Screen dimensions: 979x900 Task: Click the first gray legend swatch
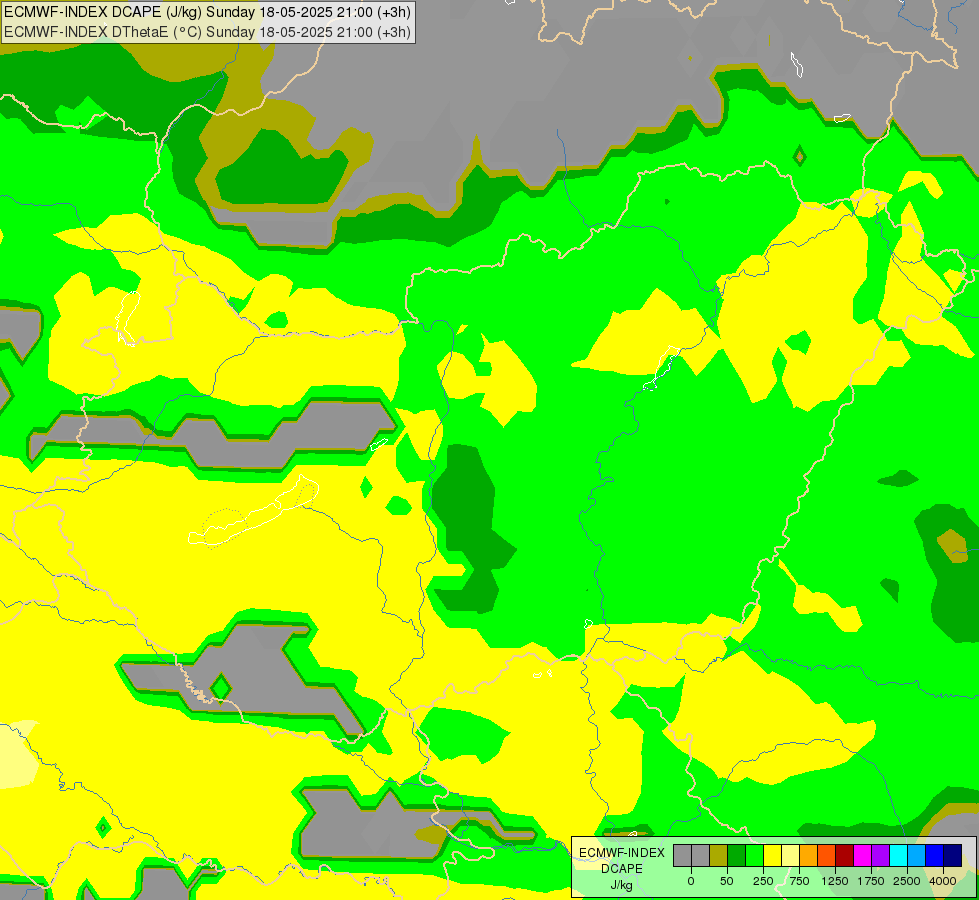point(682,855)
